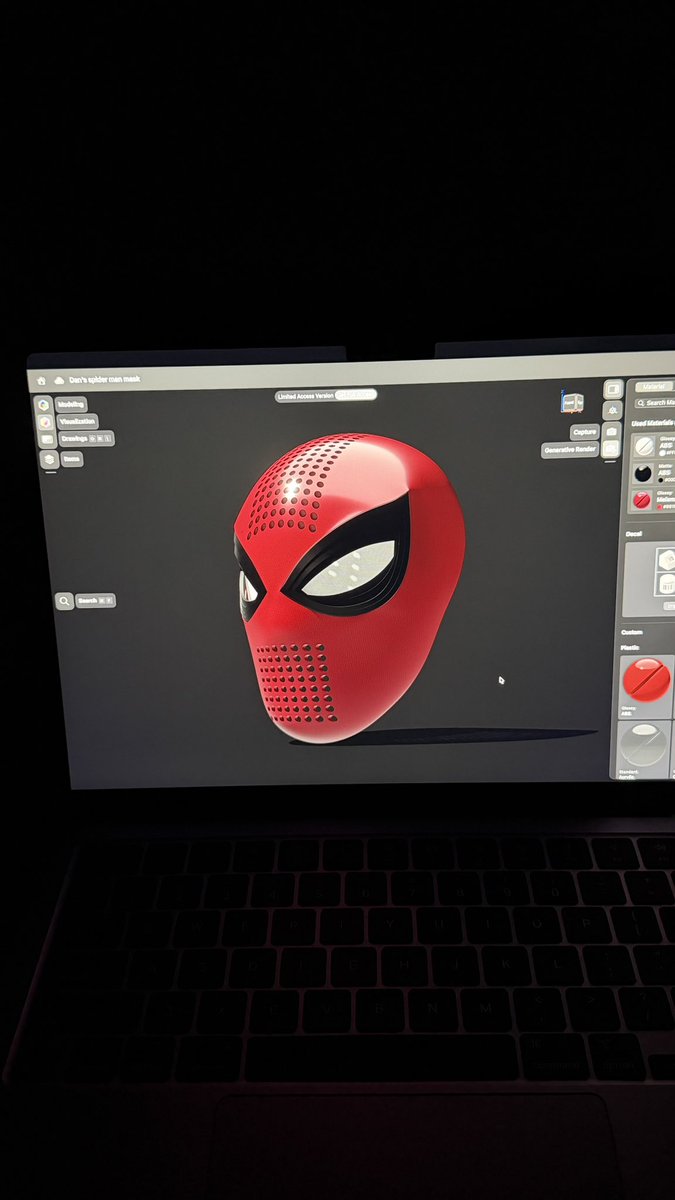Image resolution: width=675 pixels, height=1200 pixels.
Task: Click the Generative Render label button
Action: tap(570, 450)
